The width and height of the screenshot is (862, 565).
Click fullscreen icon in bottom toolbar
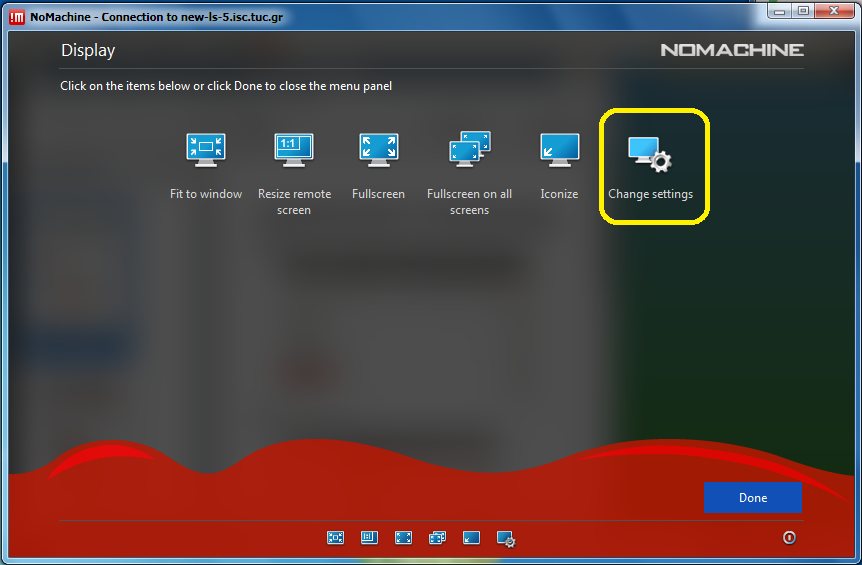pyautogui.click(x=403, y=538)
